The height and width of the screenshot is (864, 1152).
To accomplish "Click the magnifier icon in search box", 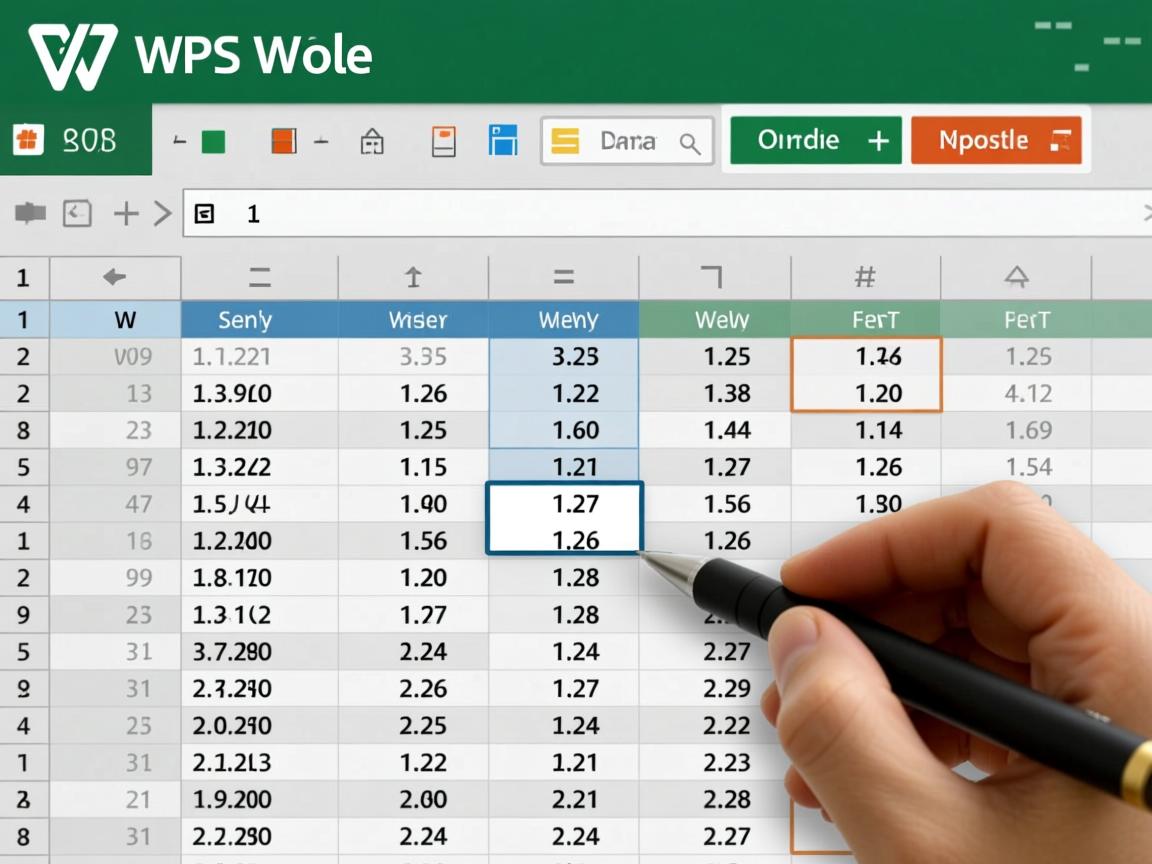I will pos(690,143).
